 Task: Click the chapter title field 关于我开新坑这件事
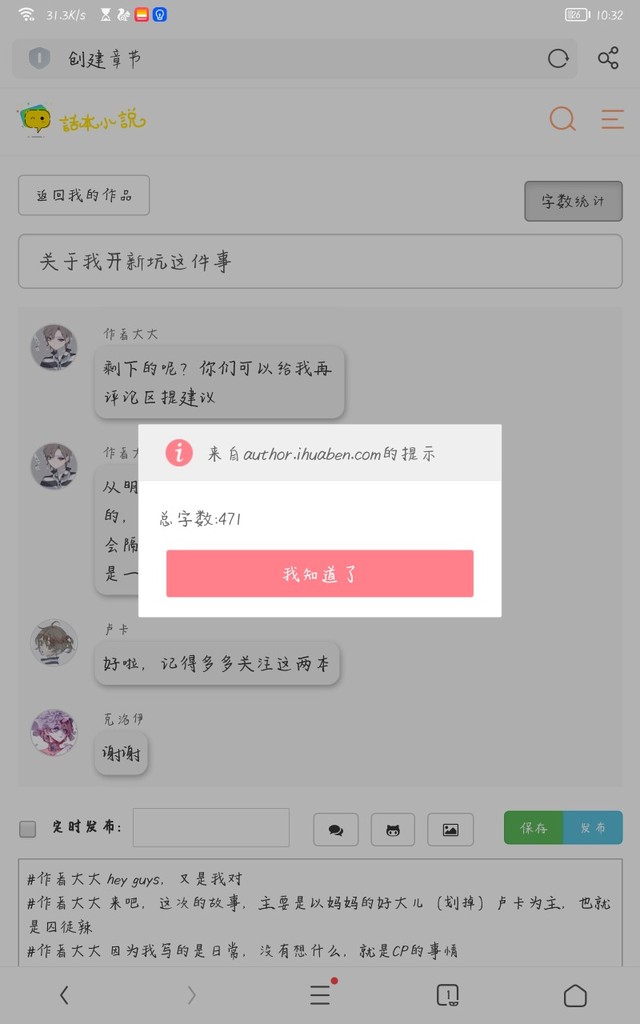(320, 261)
